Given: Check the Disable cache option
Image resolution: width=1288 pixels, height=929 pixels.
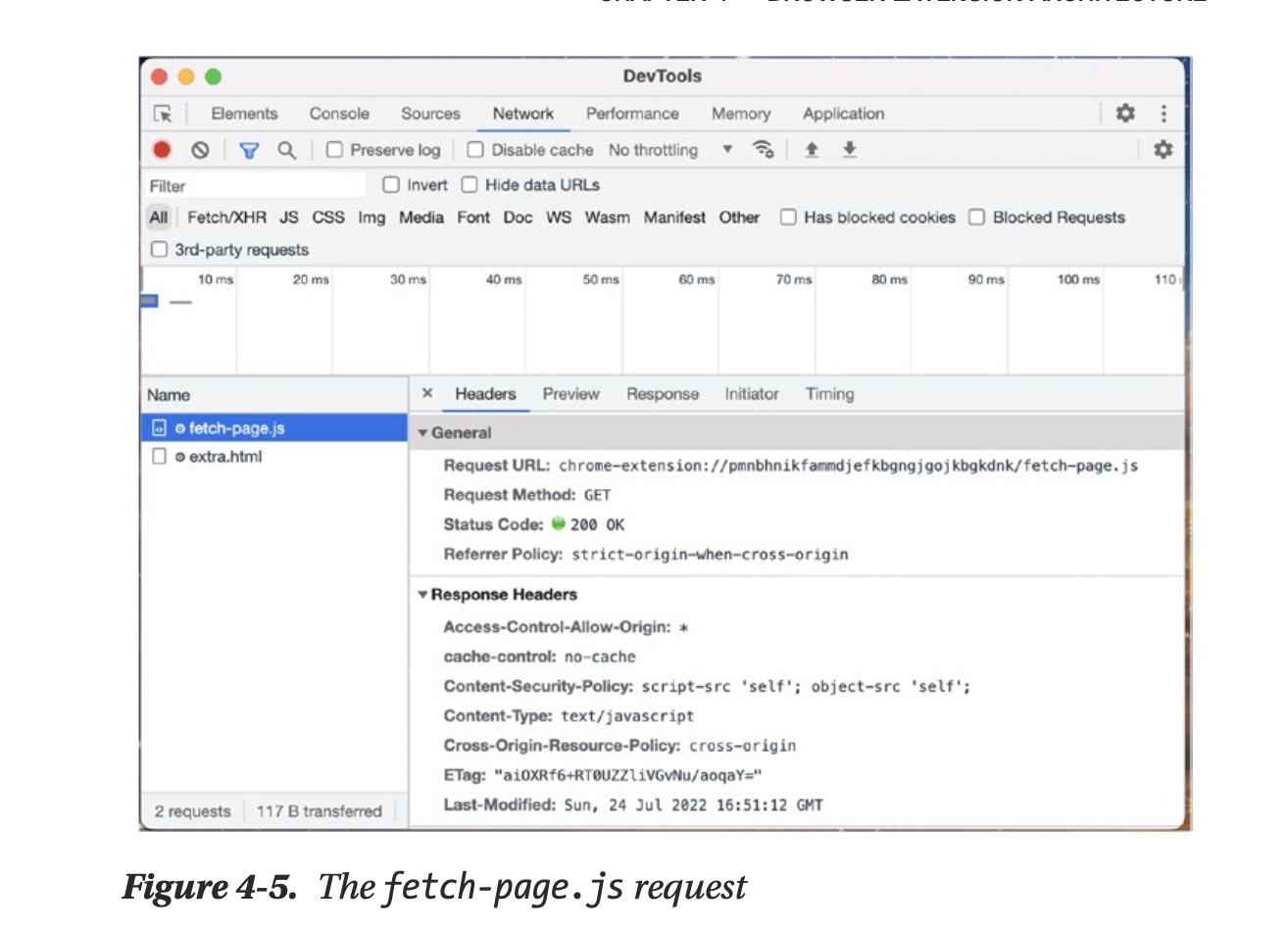Looking at the screenshot, I should pos(475,150).
